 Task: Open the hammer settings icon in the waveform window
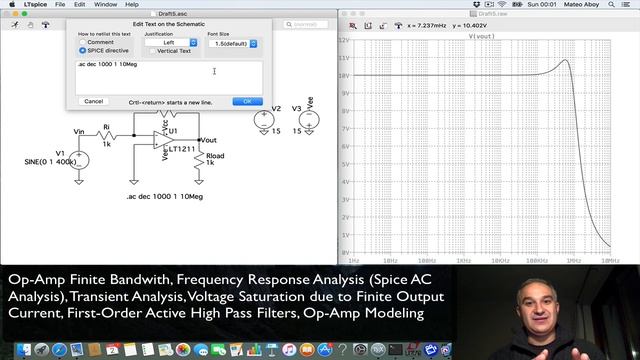point(398,26)
